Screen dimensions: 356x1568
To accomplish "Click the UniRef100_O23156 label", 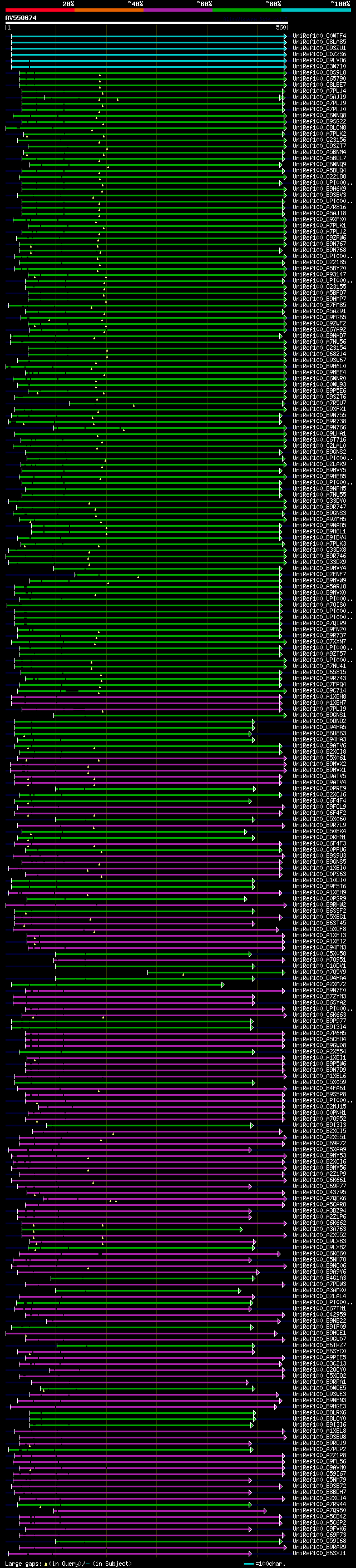I will pos(319,140).
